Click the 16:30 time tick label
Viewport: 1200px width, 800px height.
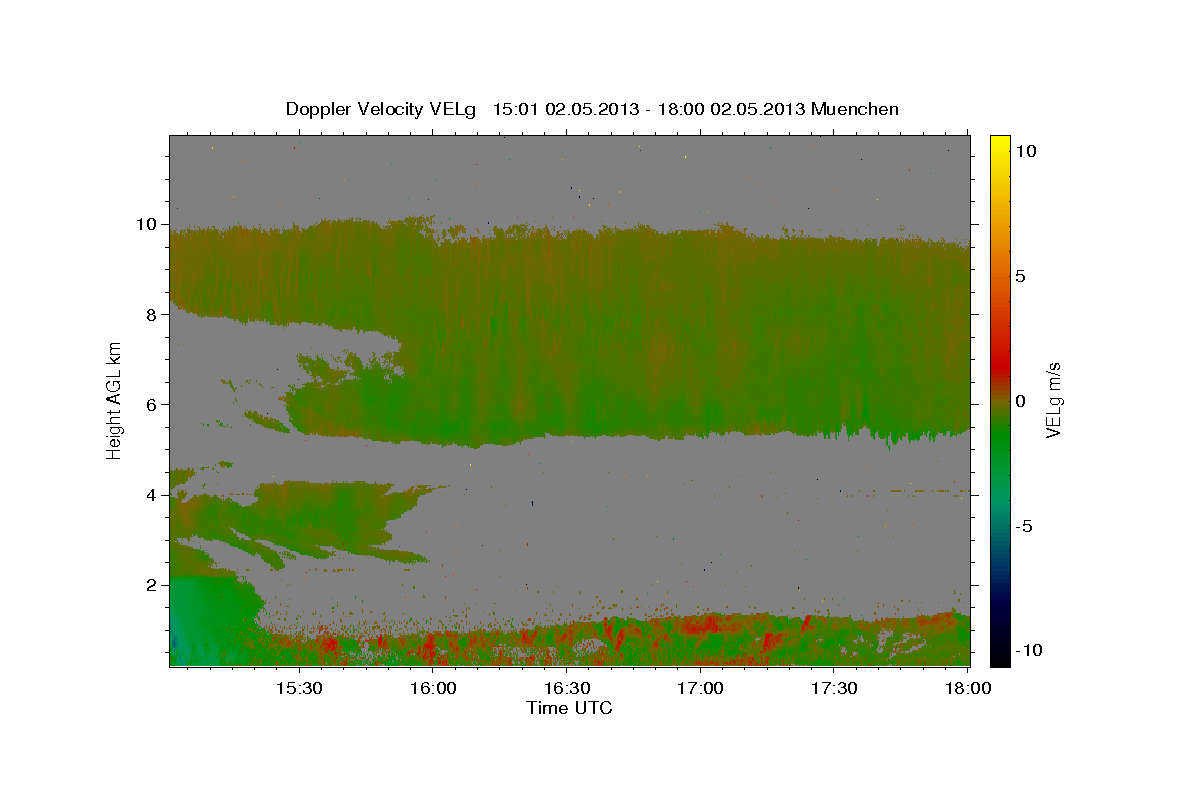click(567, 688)
